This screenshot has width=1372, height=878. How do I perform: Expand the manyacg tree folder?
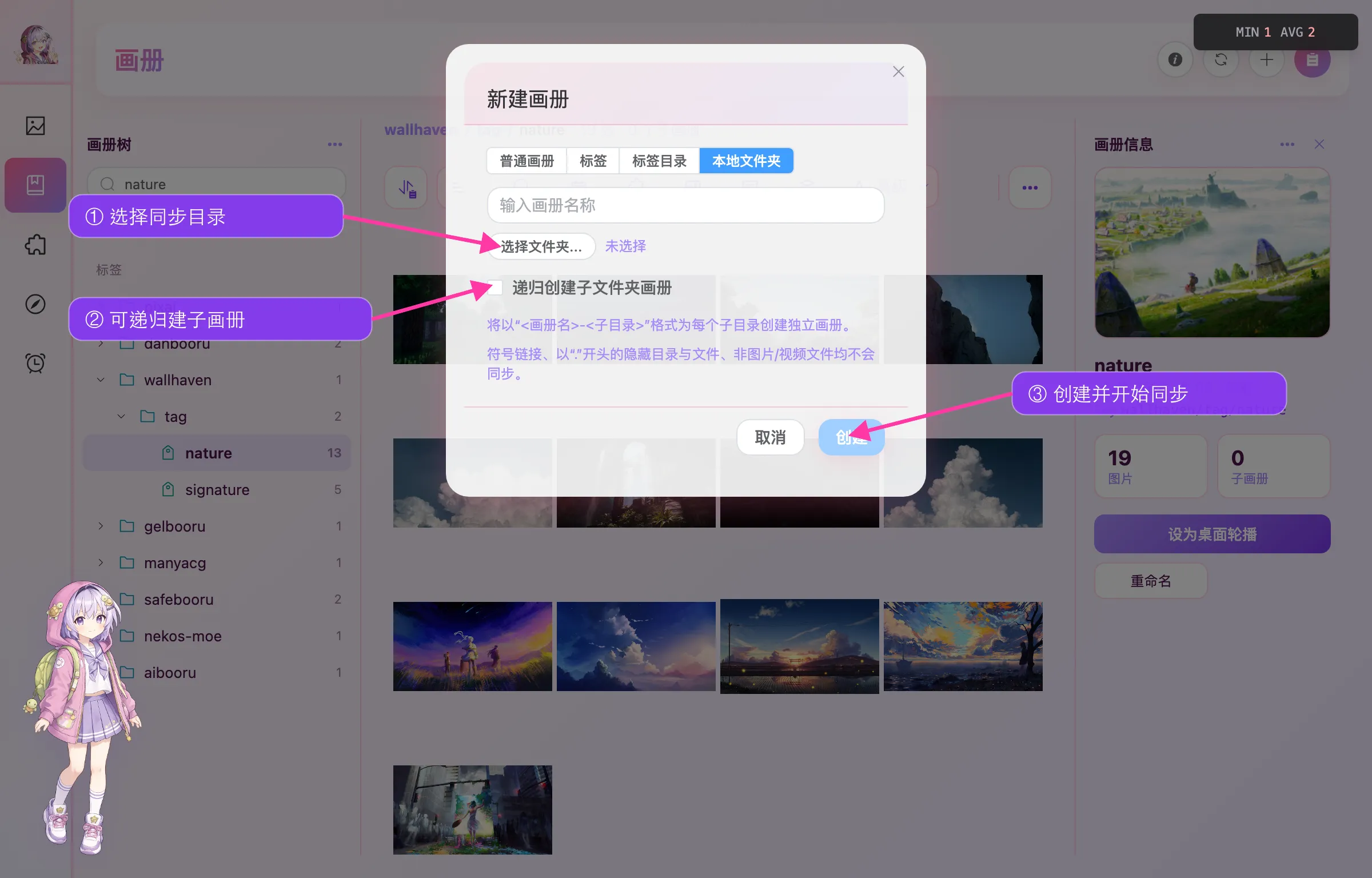[x=101, y=563]
